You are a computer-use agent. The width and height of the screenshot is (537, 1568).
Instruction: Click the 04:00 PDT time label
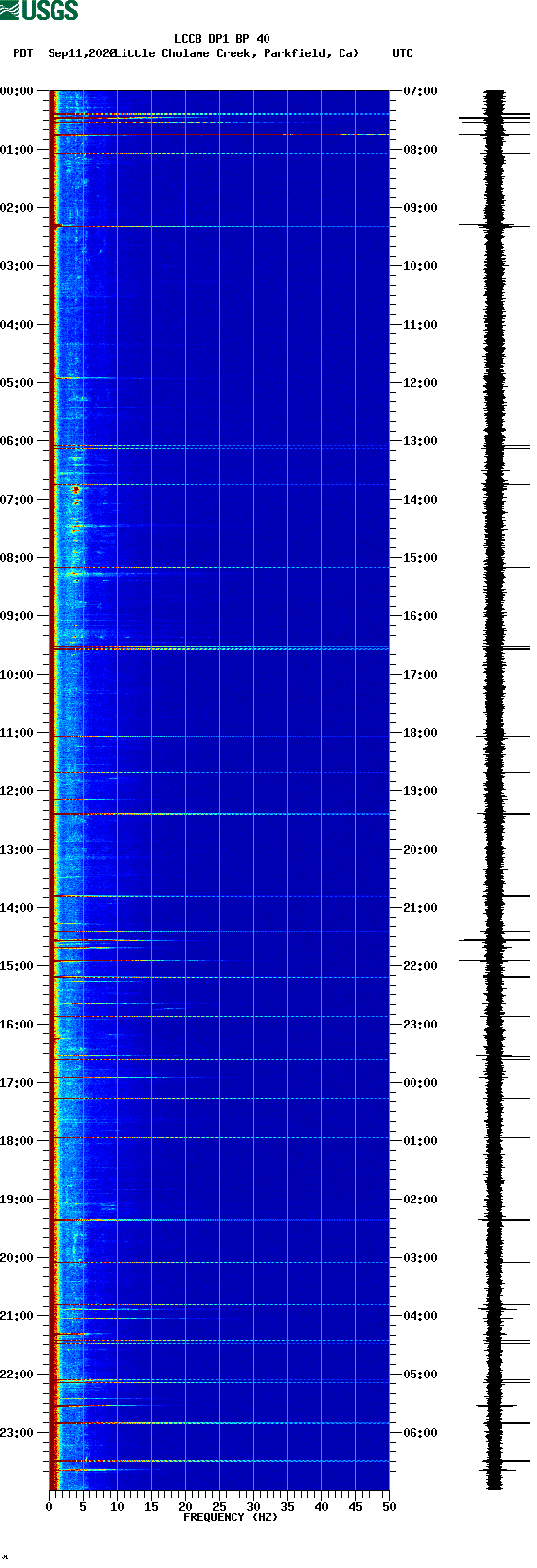(17, 325)
